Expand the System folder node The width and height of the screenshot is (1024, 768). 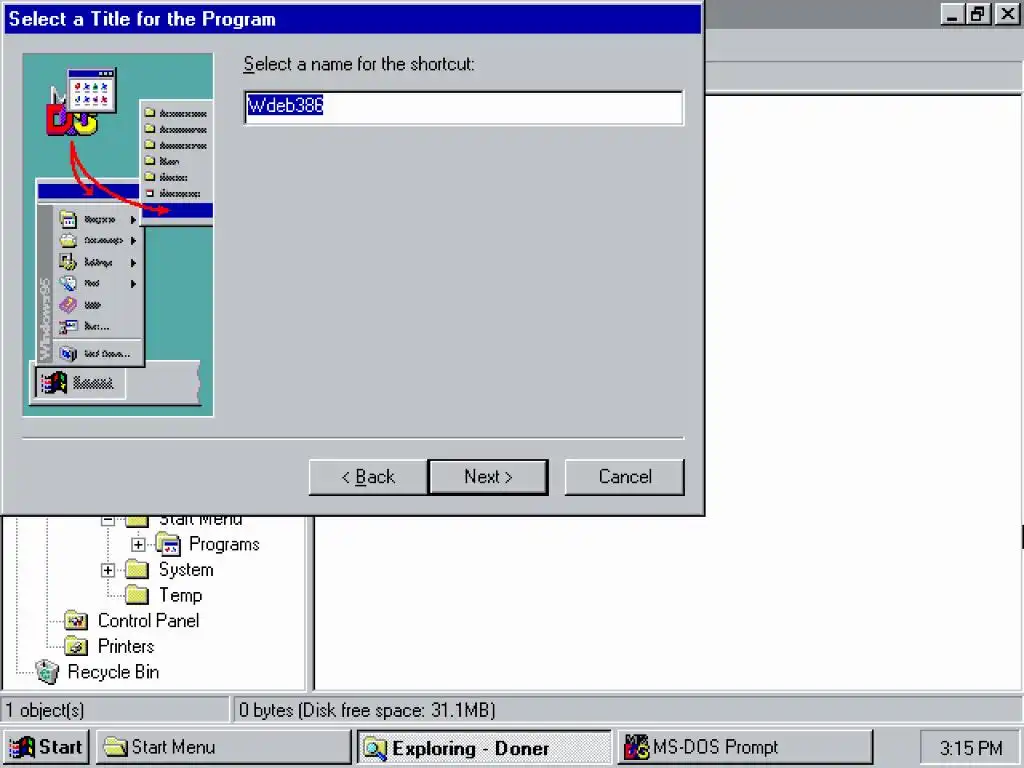[108, 570]
